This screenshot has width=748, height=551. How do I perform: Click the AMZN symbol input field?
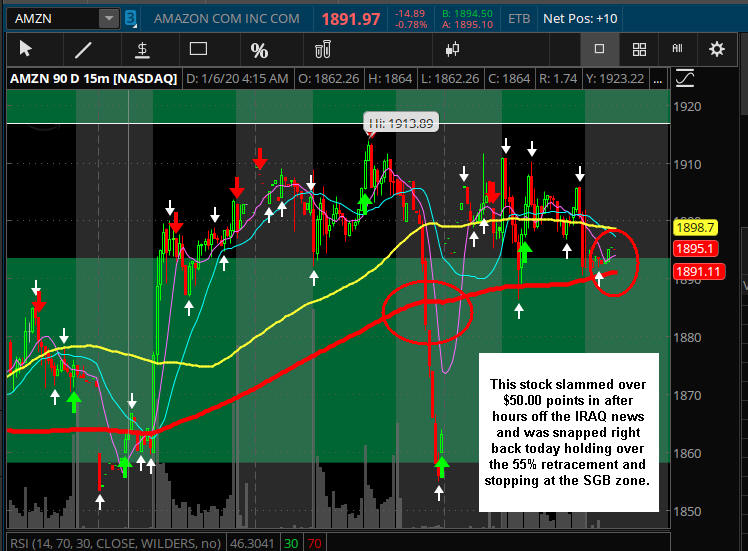pyautogui.click(x=53, y=19)
